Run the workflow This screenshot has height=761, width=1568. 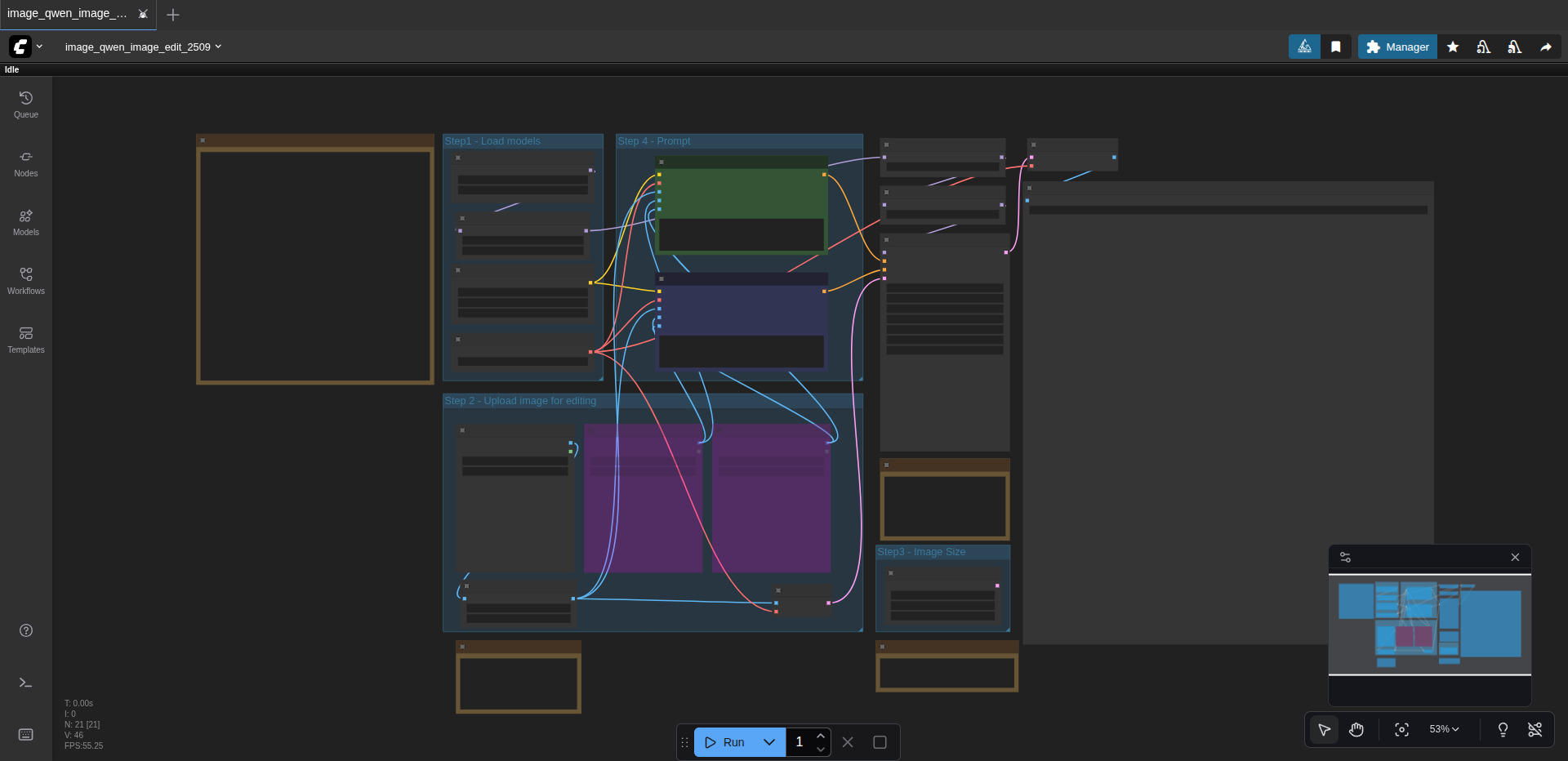(725, 742)
